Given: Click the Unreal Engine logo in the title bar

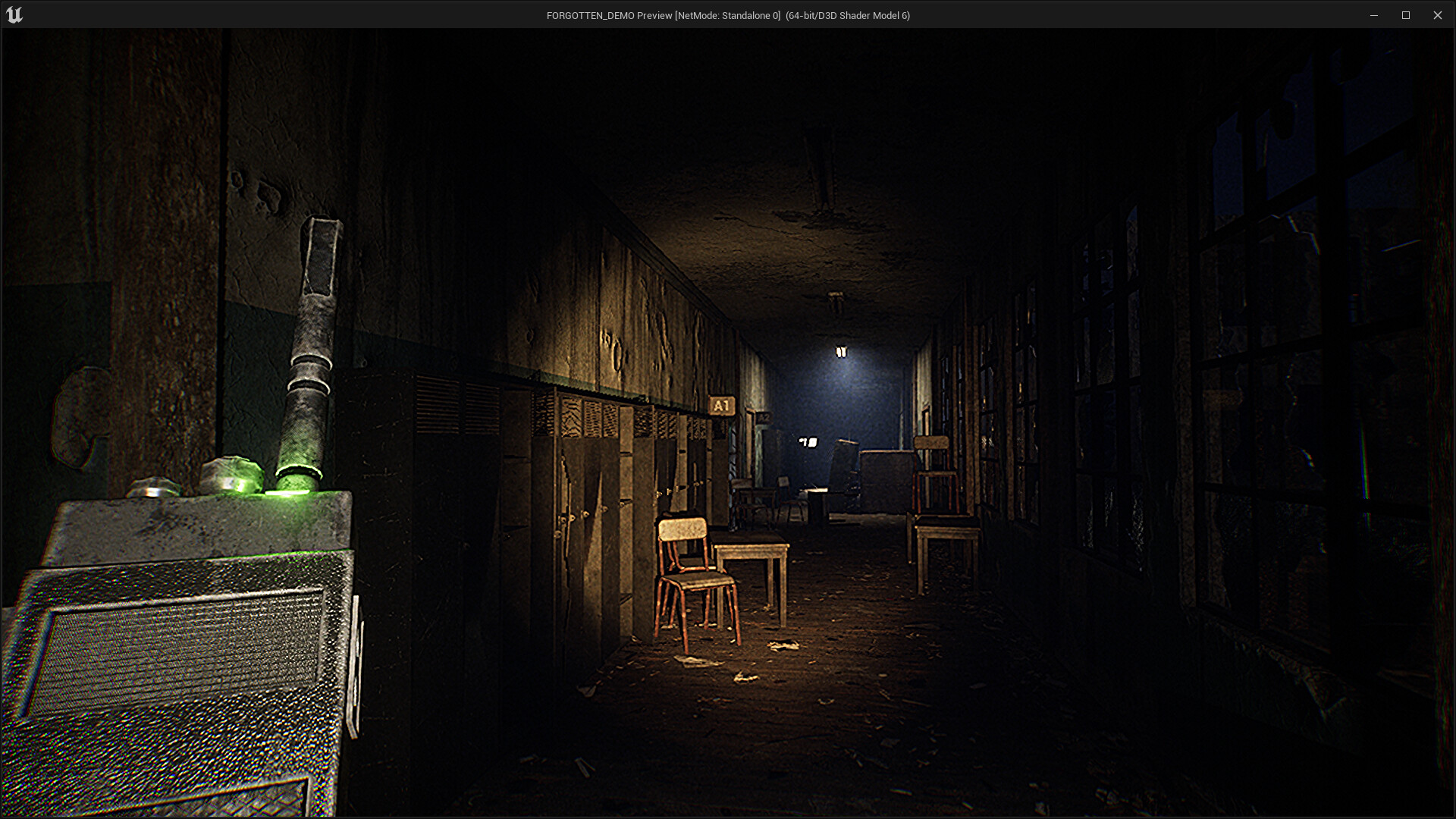Looking at the screenshot, I should click(x=16, y=14).
